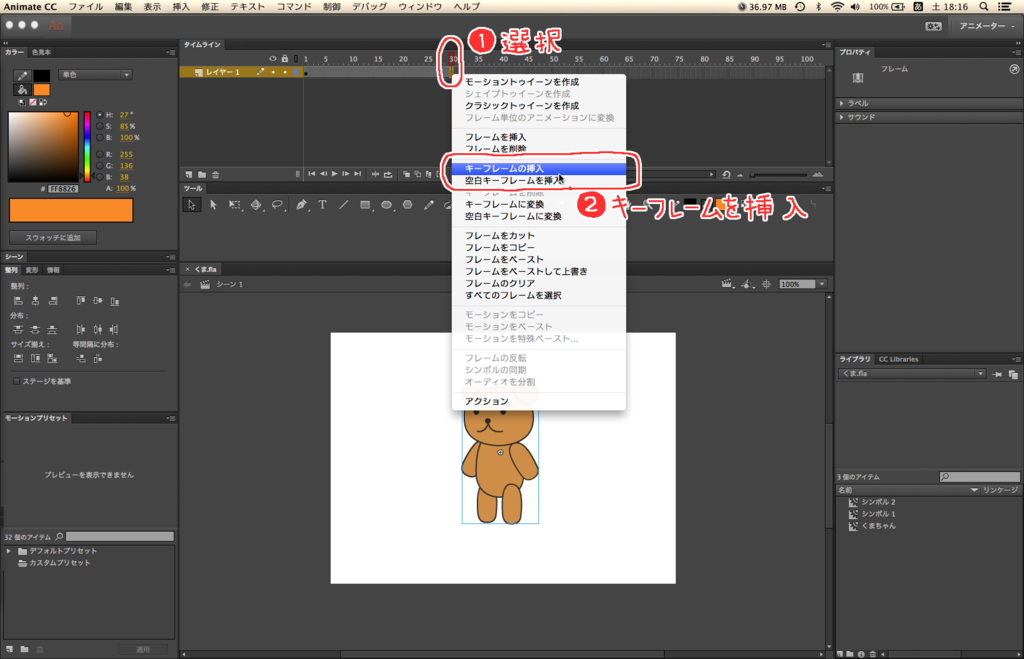Screen dimensions: 1024x659
Task: Open the color type dropdown showing 単色
Action: (95, 74)
